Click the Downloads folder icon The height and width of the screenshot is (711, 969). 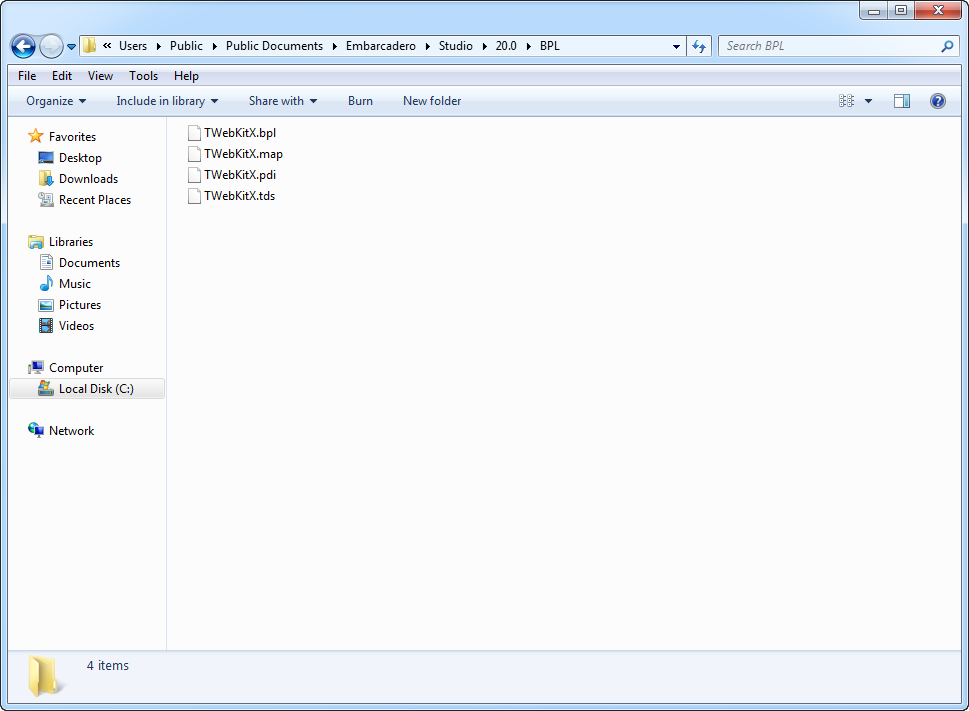point(46,179)
